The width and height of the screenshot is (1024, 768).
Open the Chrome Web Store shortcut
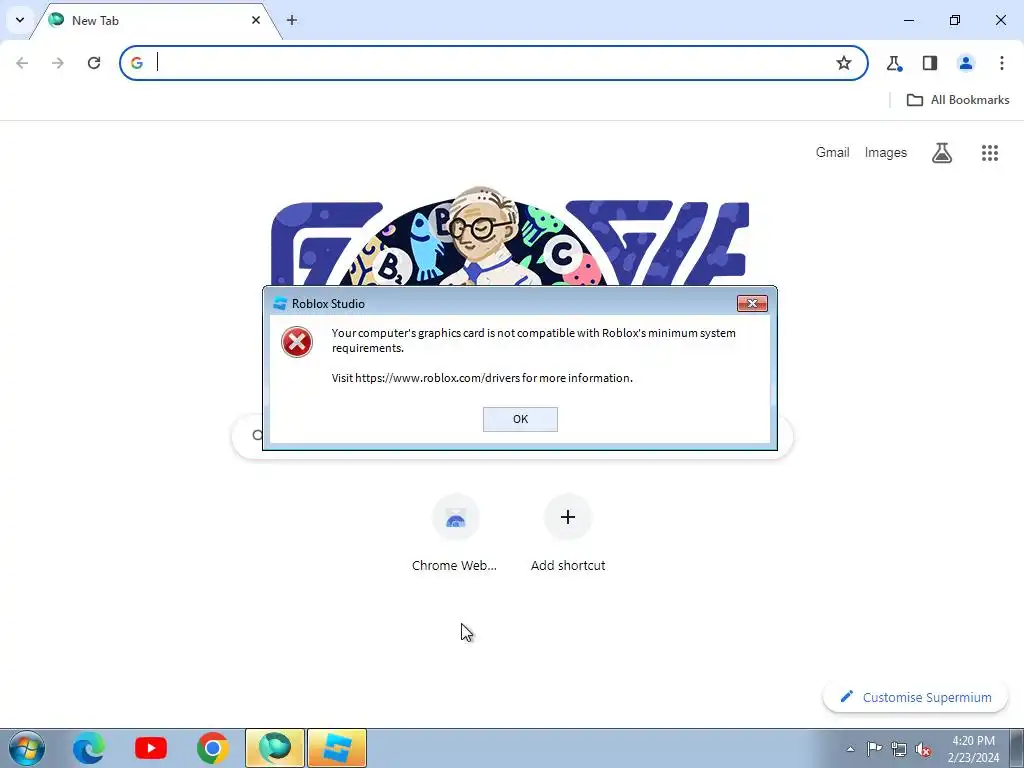click(455, 534)
